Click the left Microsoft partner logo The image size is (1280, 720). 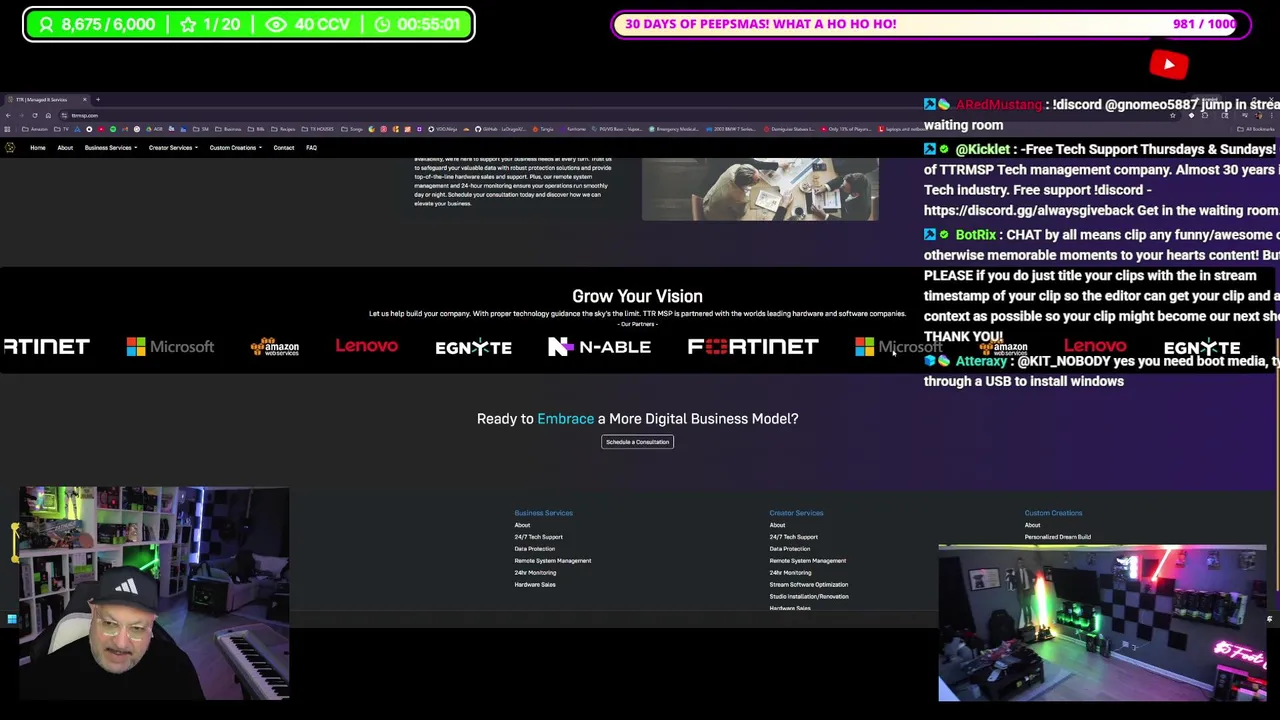click(x=170, y=346)
